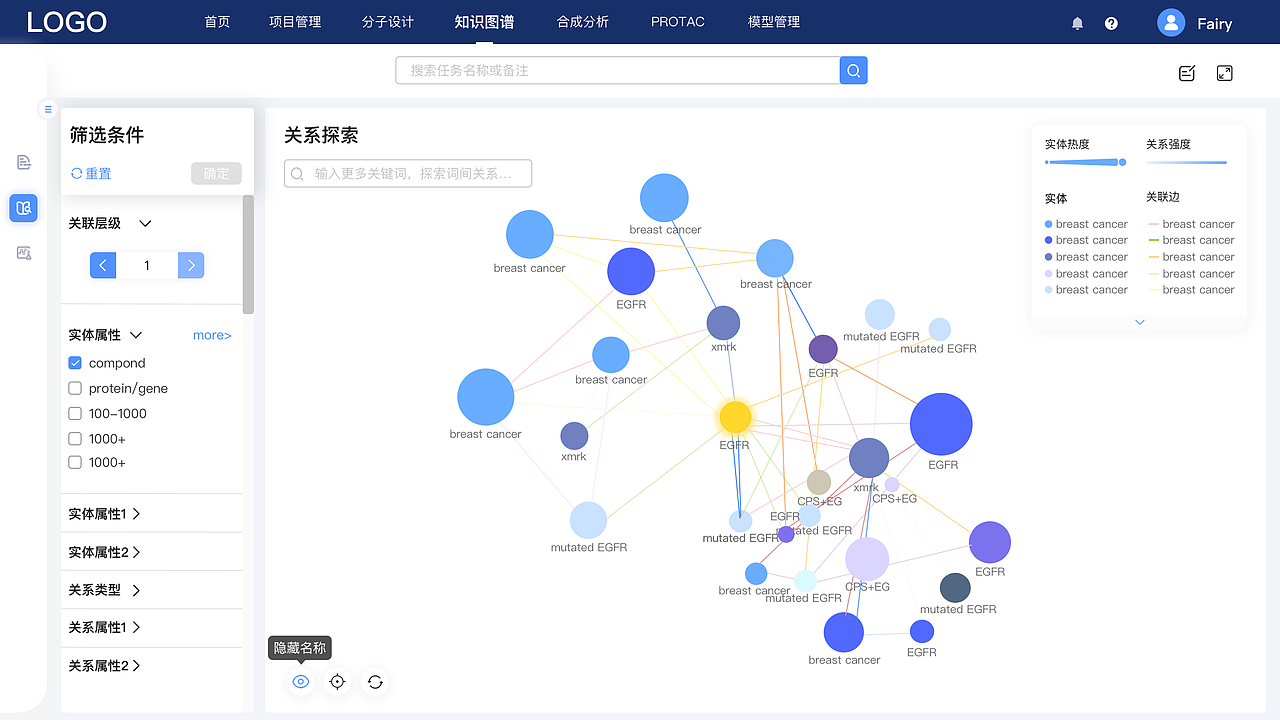Toggle fullscreen expand icon
Viewport: 1280px width, 720px height.
click(1225, 73)
